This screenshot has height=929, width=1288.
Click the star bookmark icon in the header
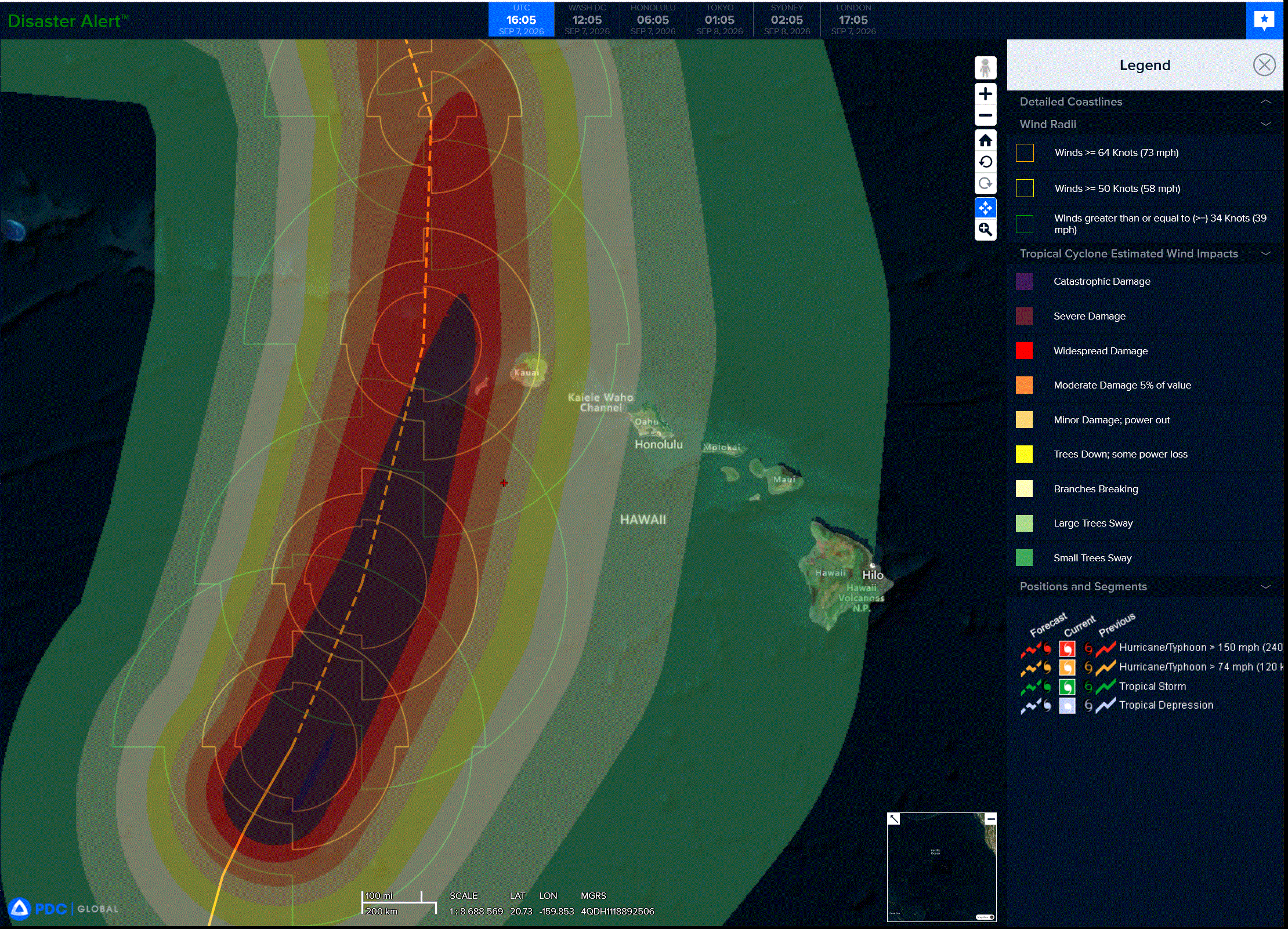coord(1264,20)
